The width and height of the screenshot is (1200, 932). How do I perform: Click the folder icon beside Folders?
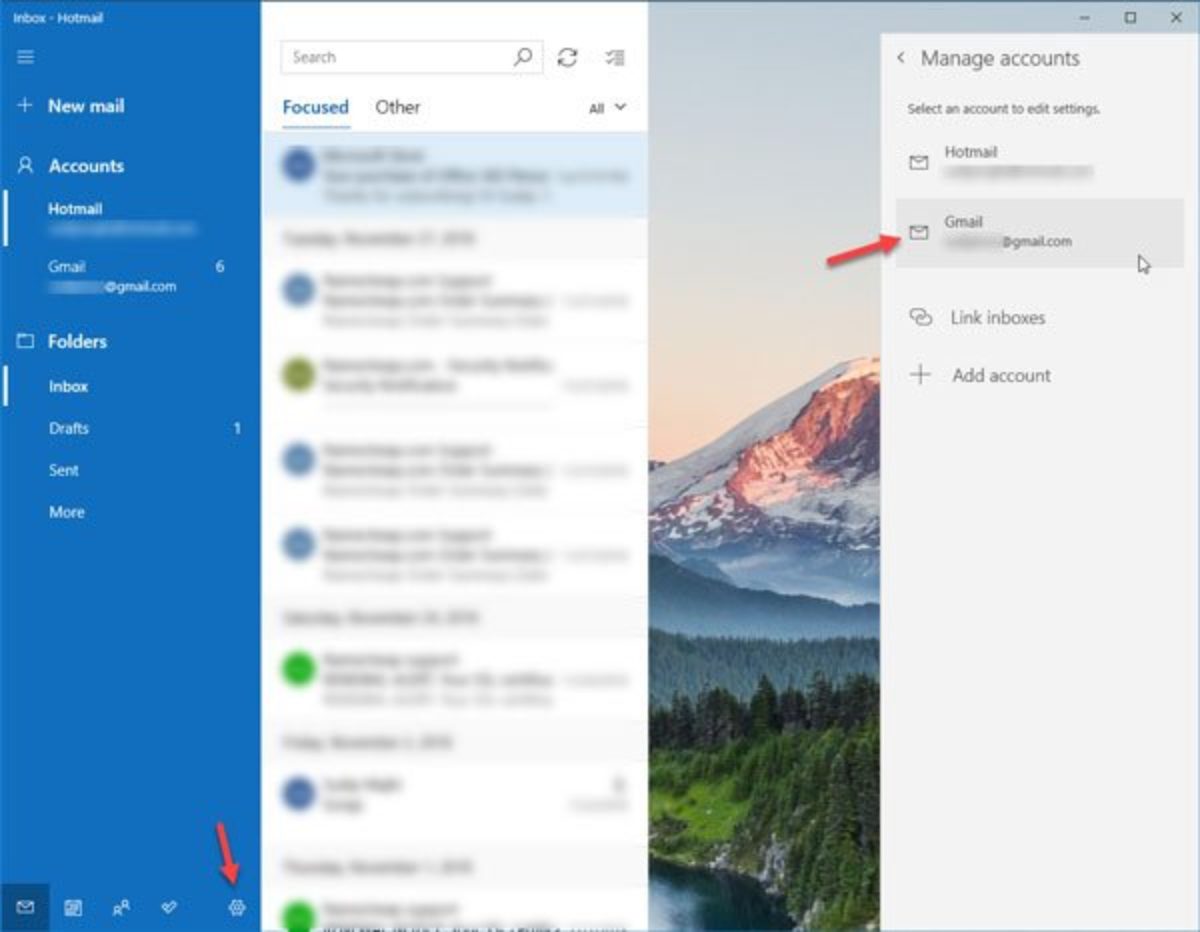click(x=26, y=341)
